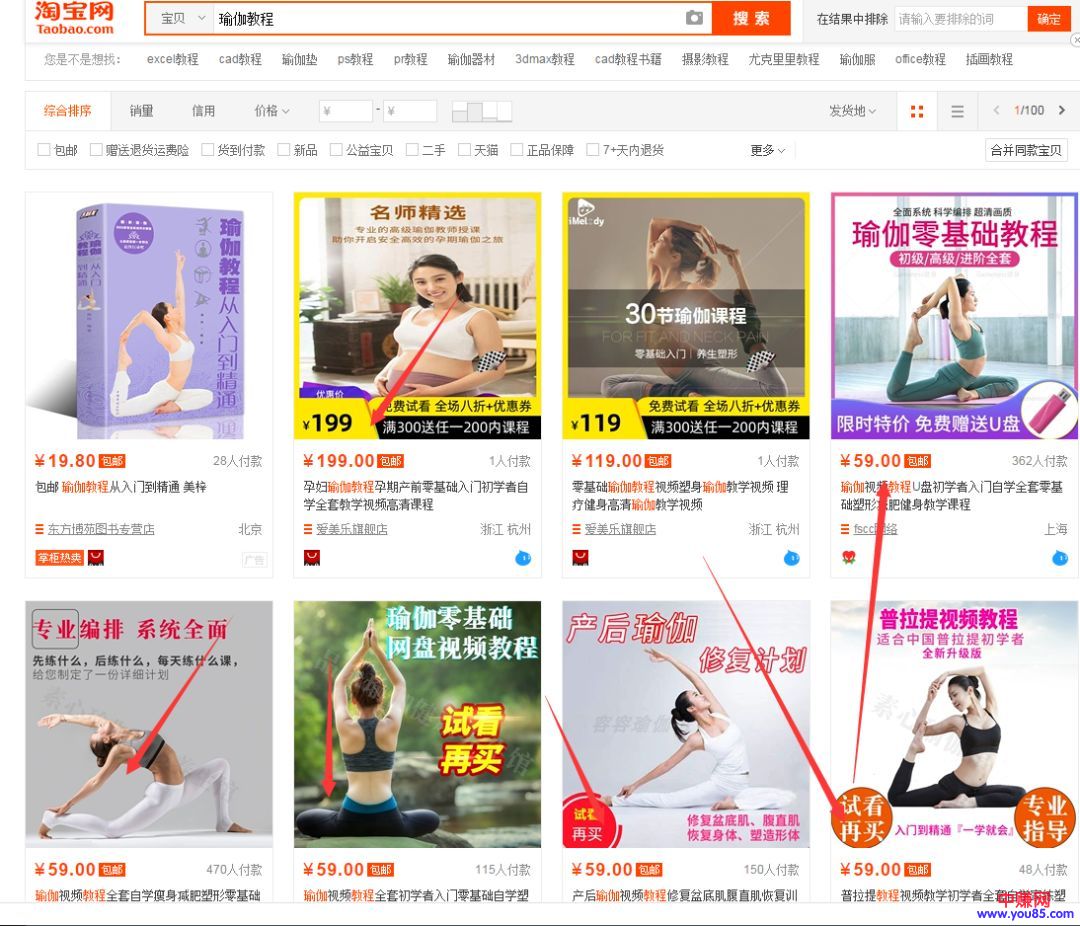Go to previous results page arrow
Screen dimensions: 1080x926
(996, 111)
